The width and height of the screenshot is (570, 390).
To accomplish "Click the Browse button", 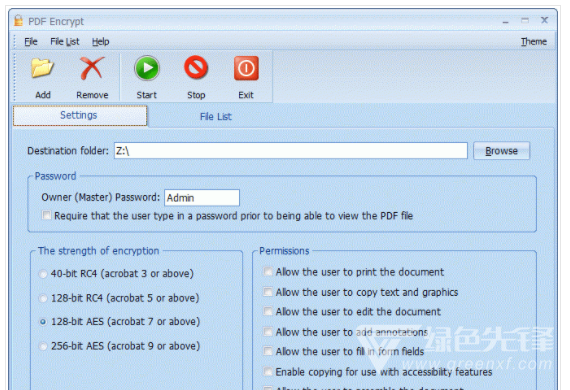I will [x=502, y=150].
